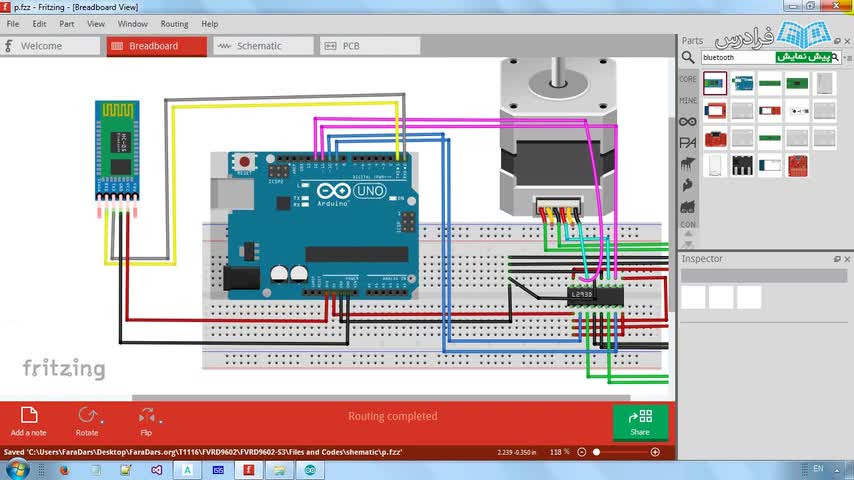Click the bins list down arrow
Screen dimensions: 854x480
(688, 244)
